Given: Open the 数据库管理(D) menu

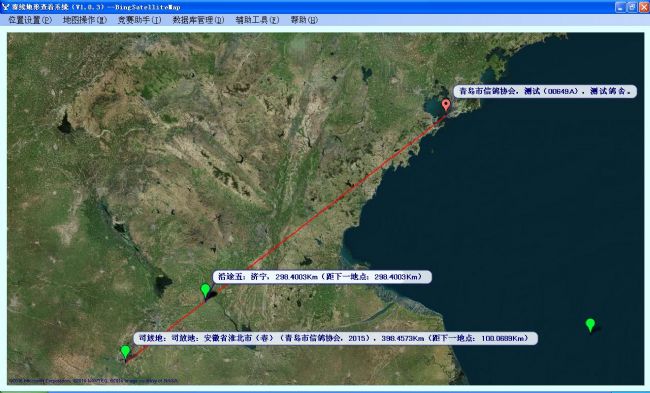Looking at the screenshot, I should 198,20.
